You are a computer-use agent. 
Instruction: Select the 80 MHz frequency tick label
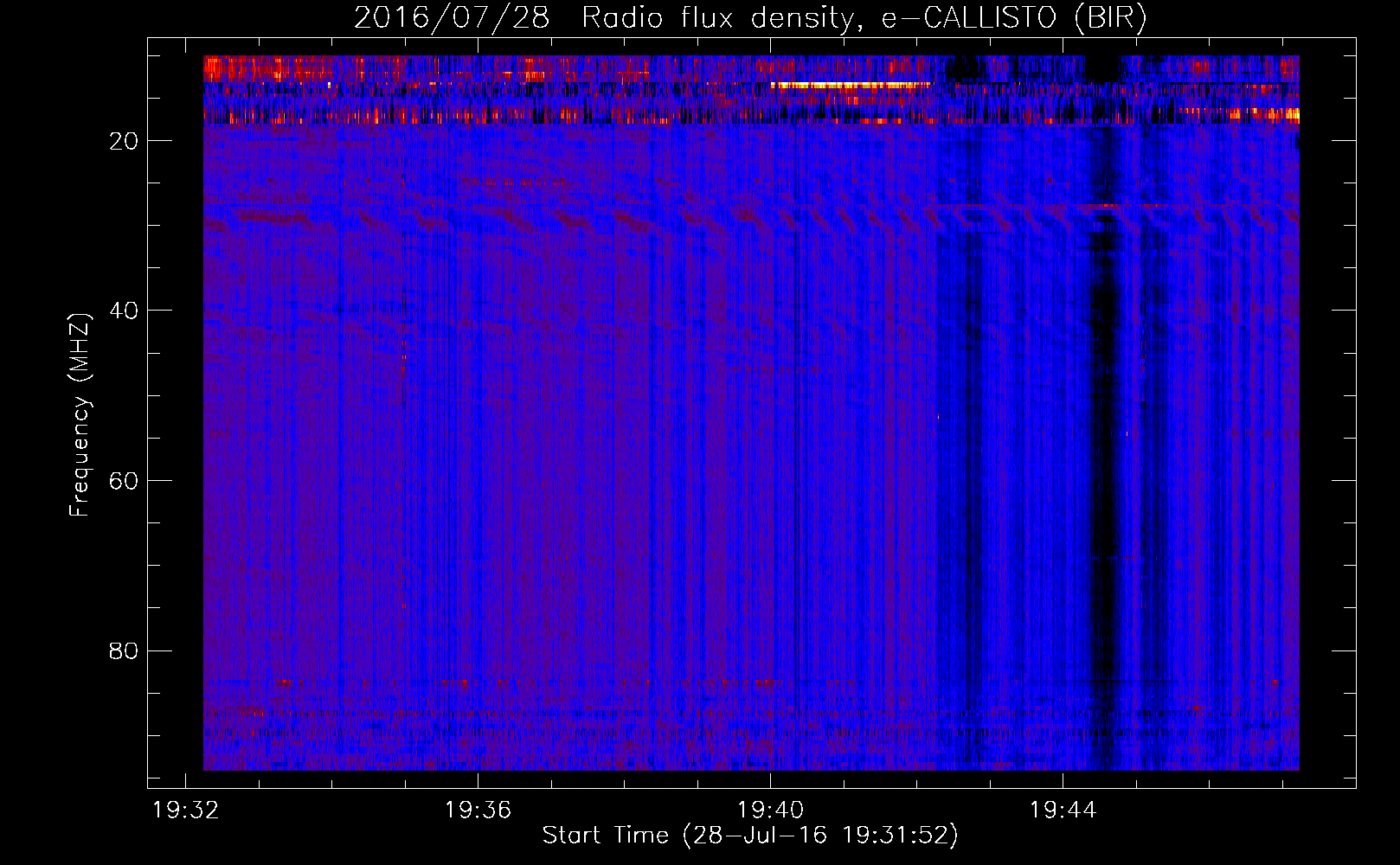pos(125,650)
